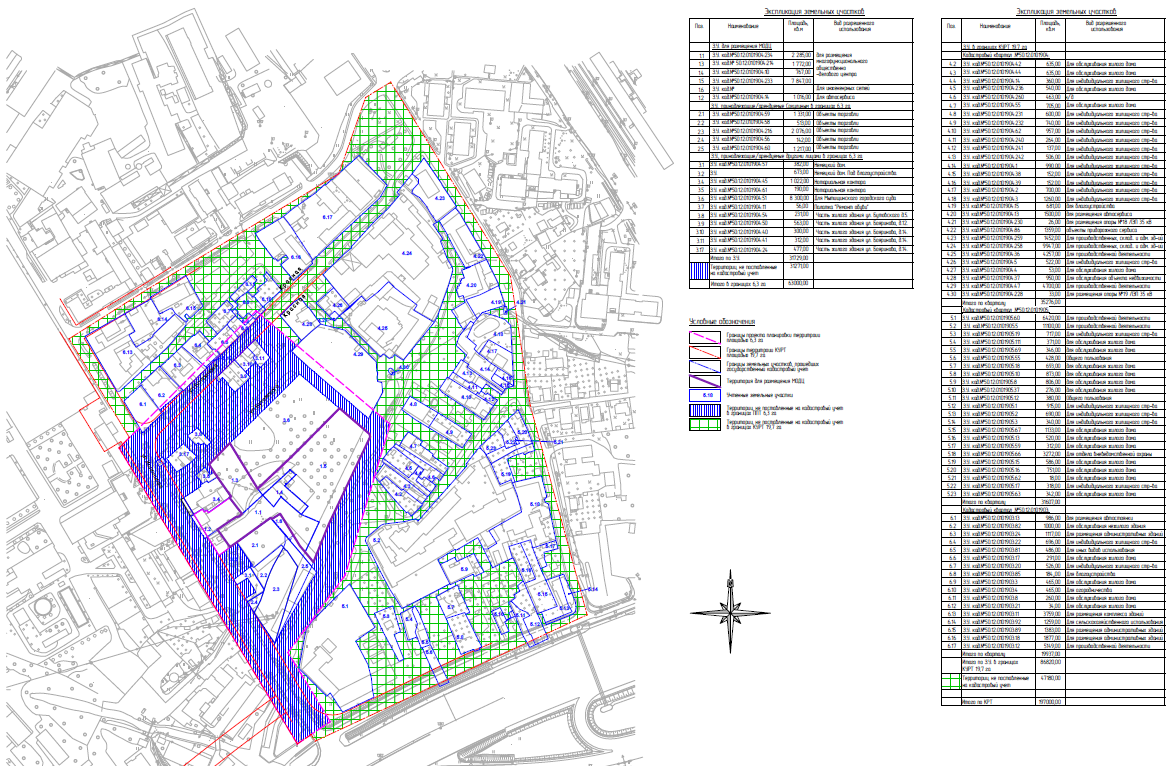This screenshot has width=1167, height=766.
Task: Click the blue hatch swatch in left table
Action: 699,269
